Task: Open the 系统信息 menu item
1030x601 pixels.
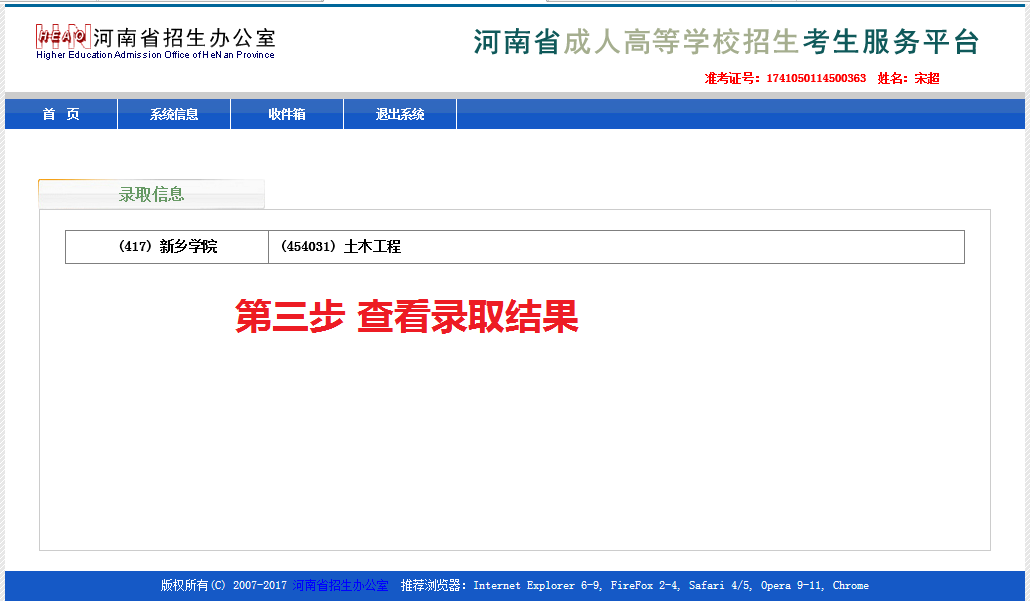Action: point(174,114)
